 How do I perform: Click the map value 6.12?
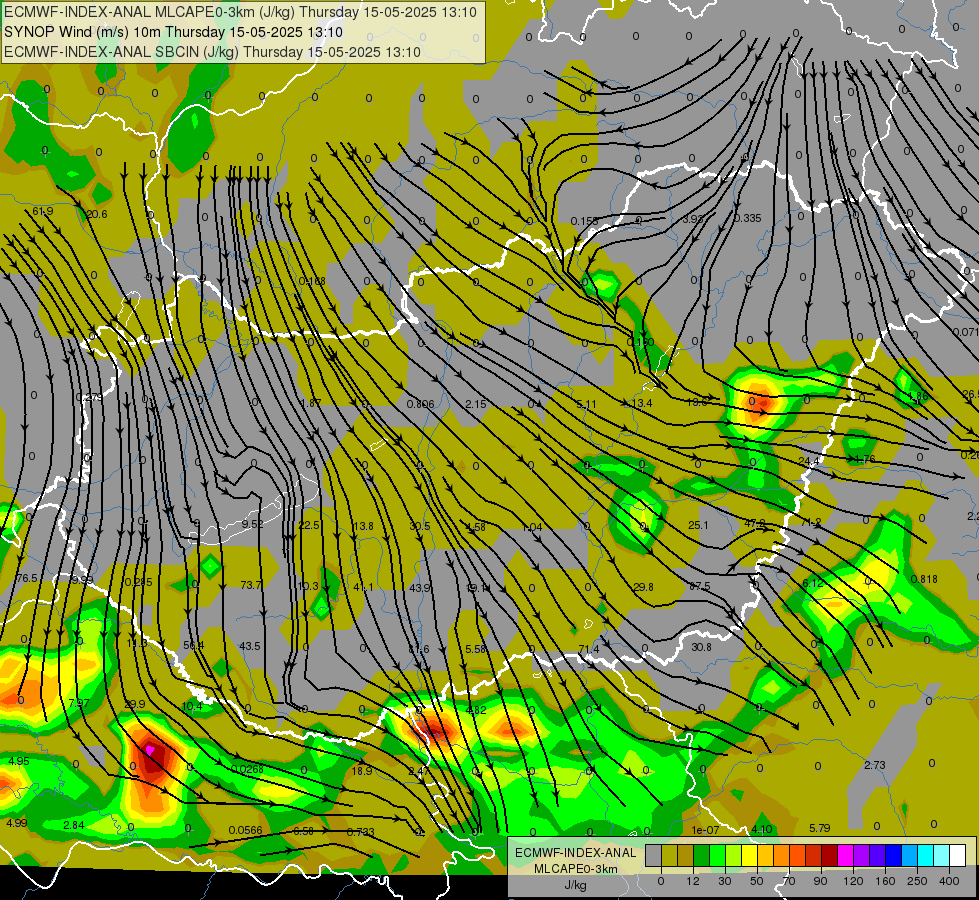(812, 583)
